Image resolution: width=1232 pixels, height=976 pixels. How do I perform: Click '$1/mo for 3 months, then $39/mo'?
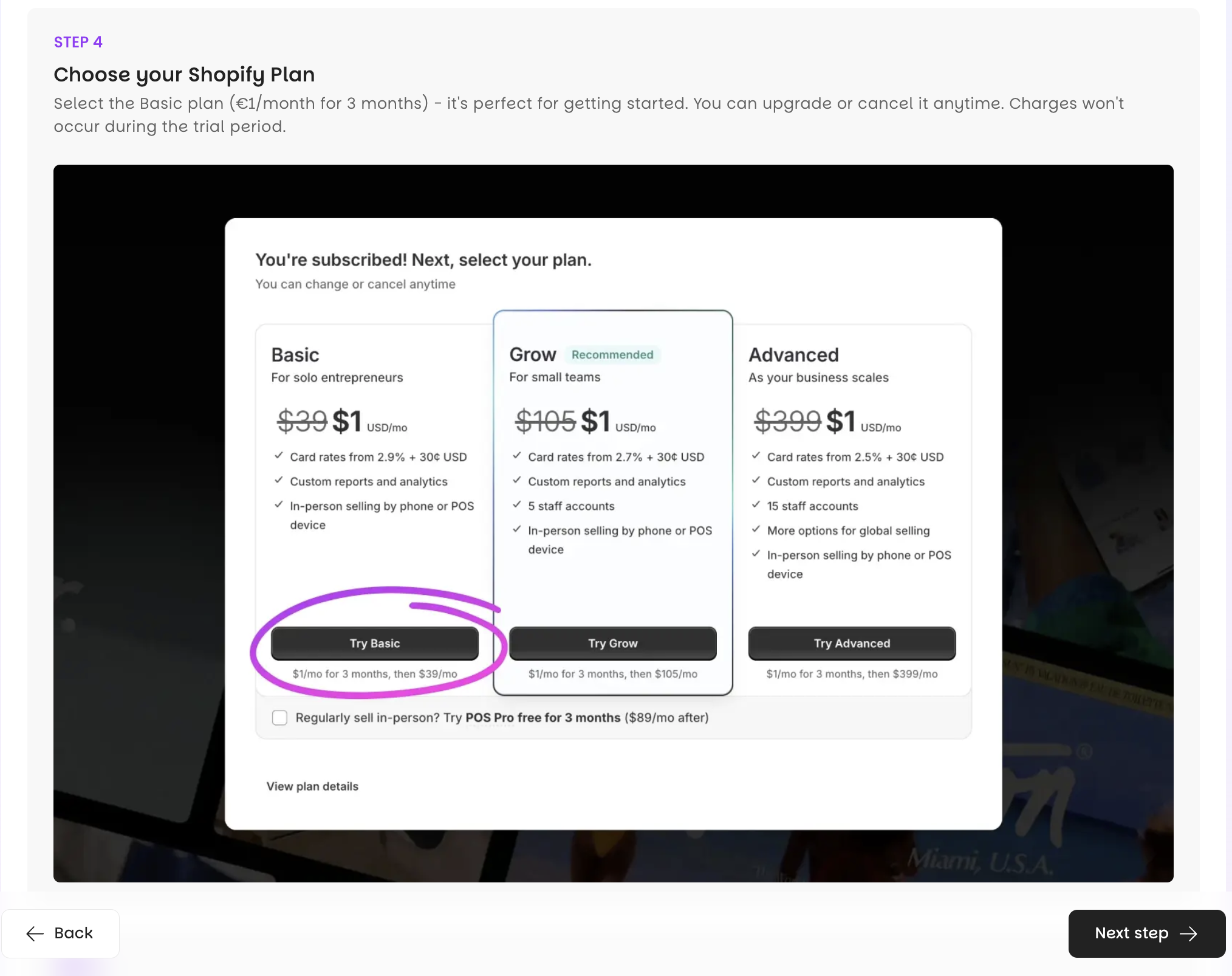[x=375, y=674]
